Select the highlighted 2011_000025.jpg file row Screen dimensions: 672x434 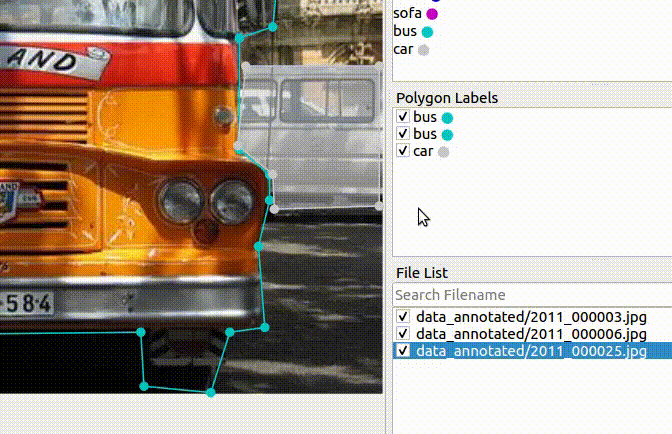click(532, 351)
